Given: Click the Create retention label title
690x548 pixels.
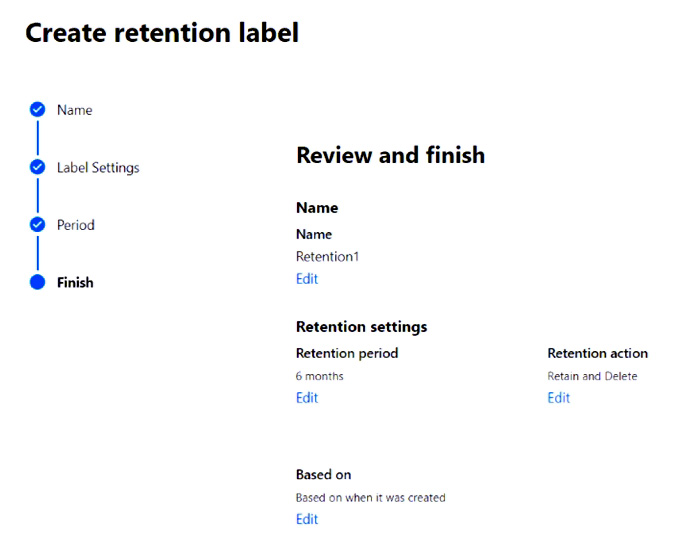Looking at the screenshot, I should click(x=161, y=33).
